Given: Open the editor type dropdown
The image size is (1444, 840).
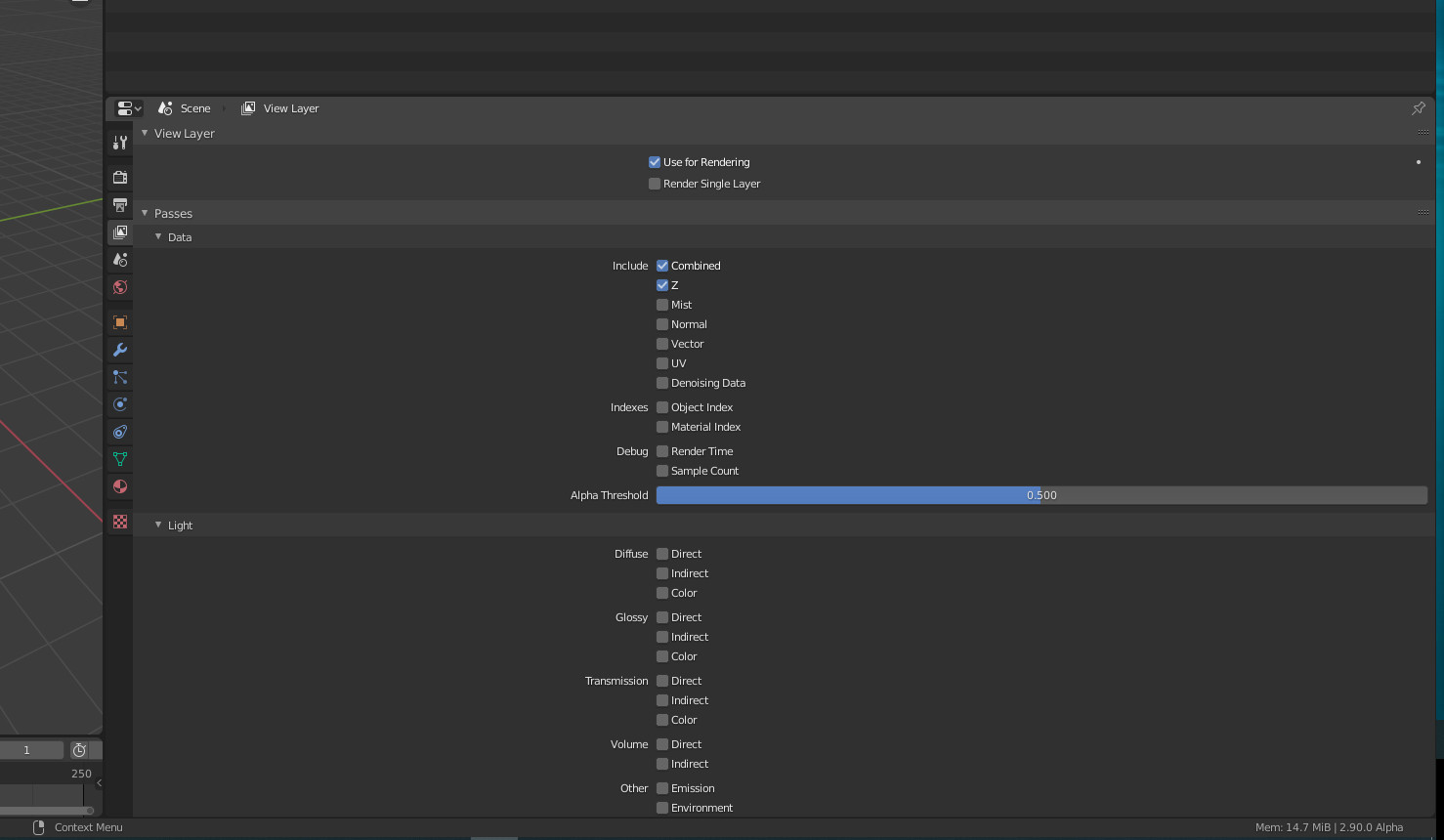Looking at the screenshot, I should coord(129,108).
